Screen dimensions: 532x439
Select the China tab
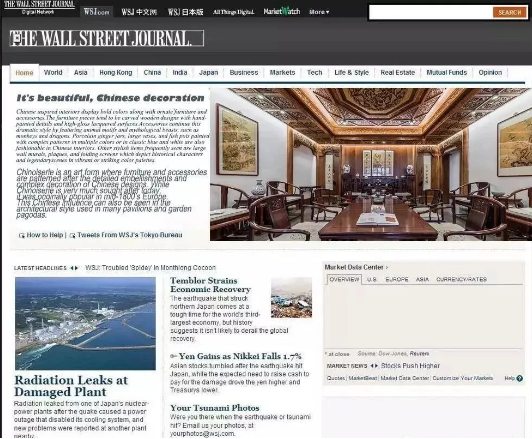point(152,72)
